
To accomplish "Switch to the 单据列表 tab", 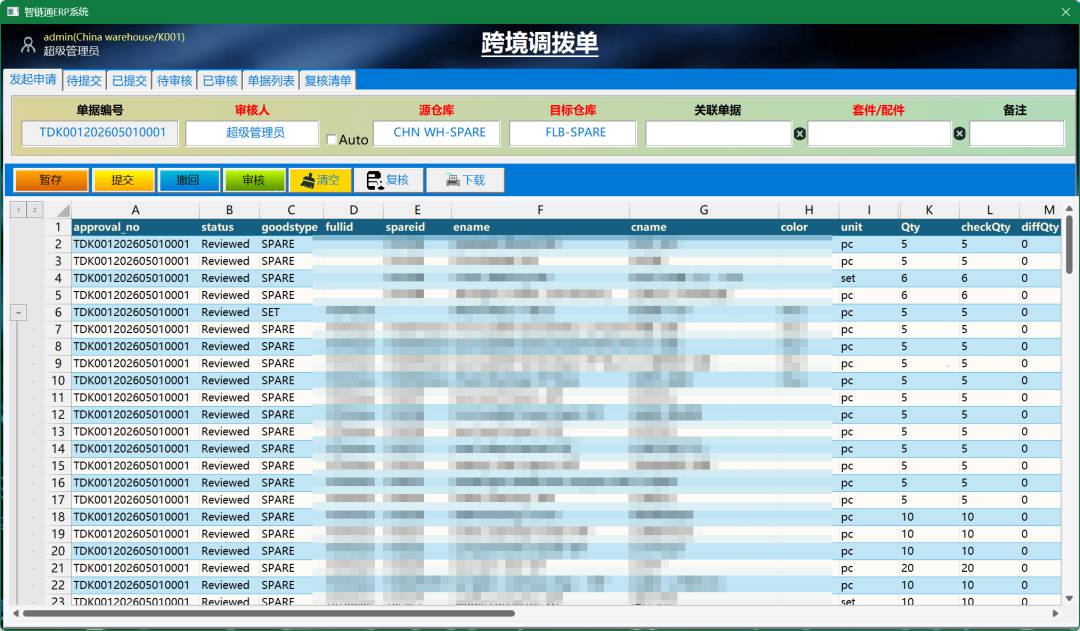I will coord(271,81).
